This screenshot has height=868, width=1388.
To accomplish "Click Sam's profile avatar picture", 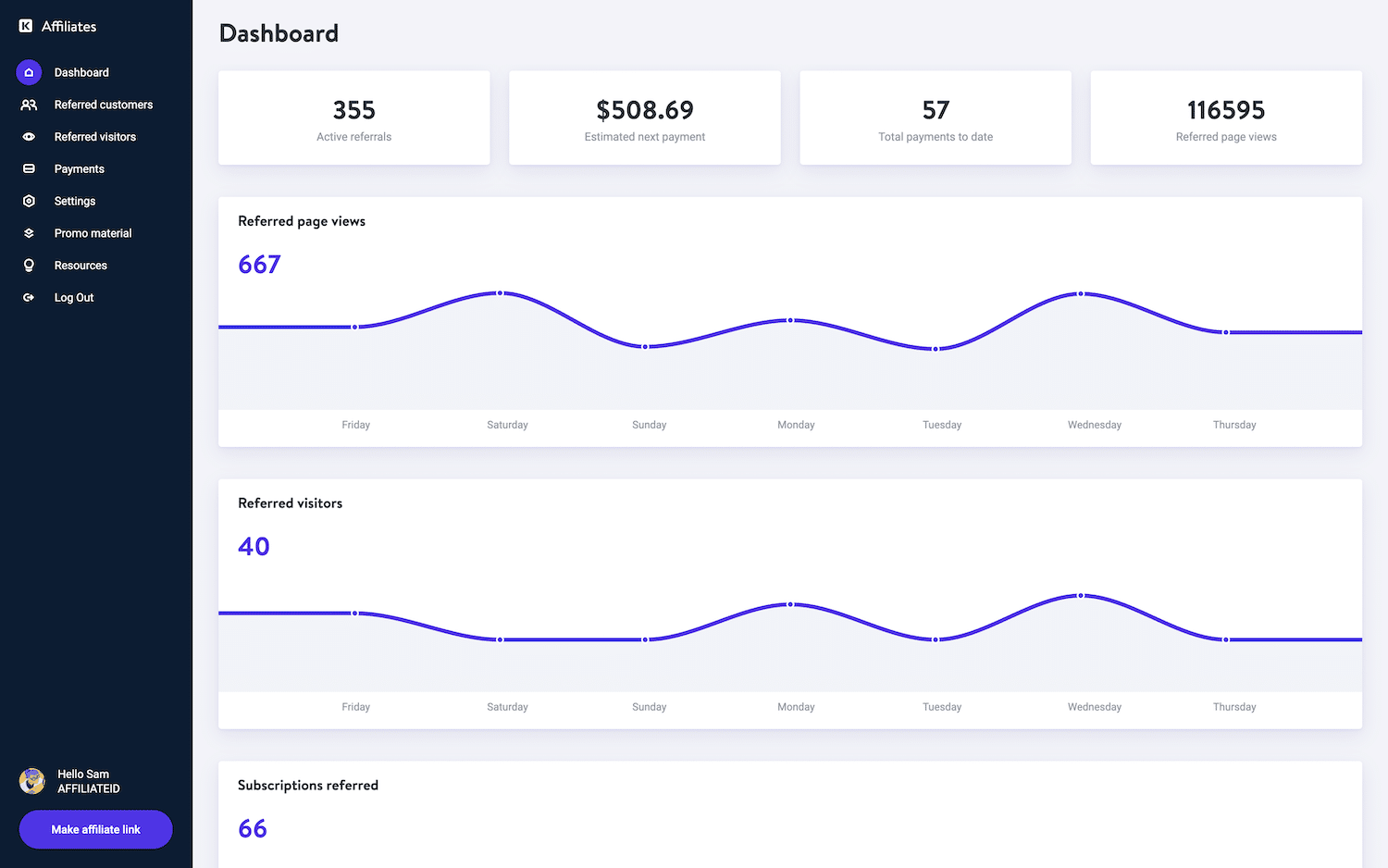I will tap(32, 781).
